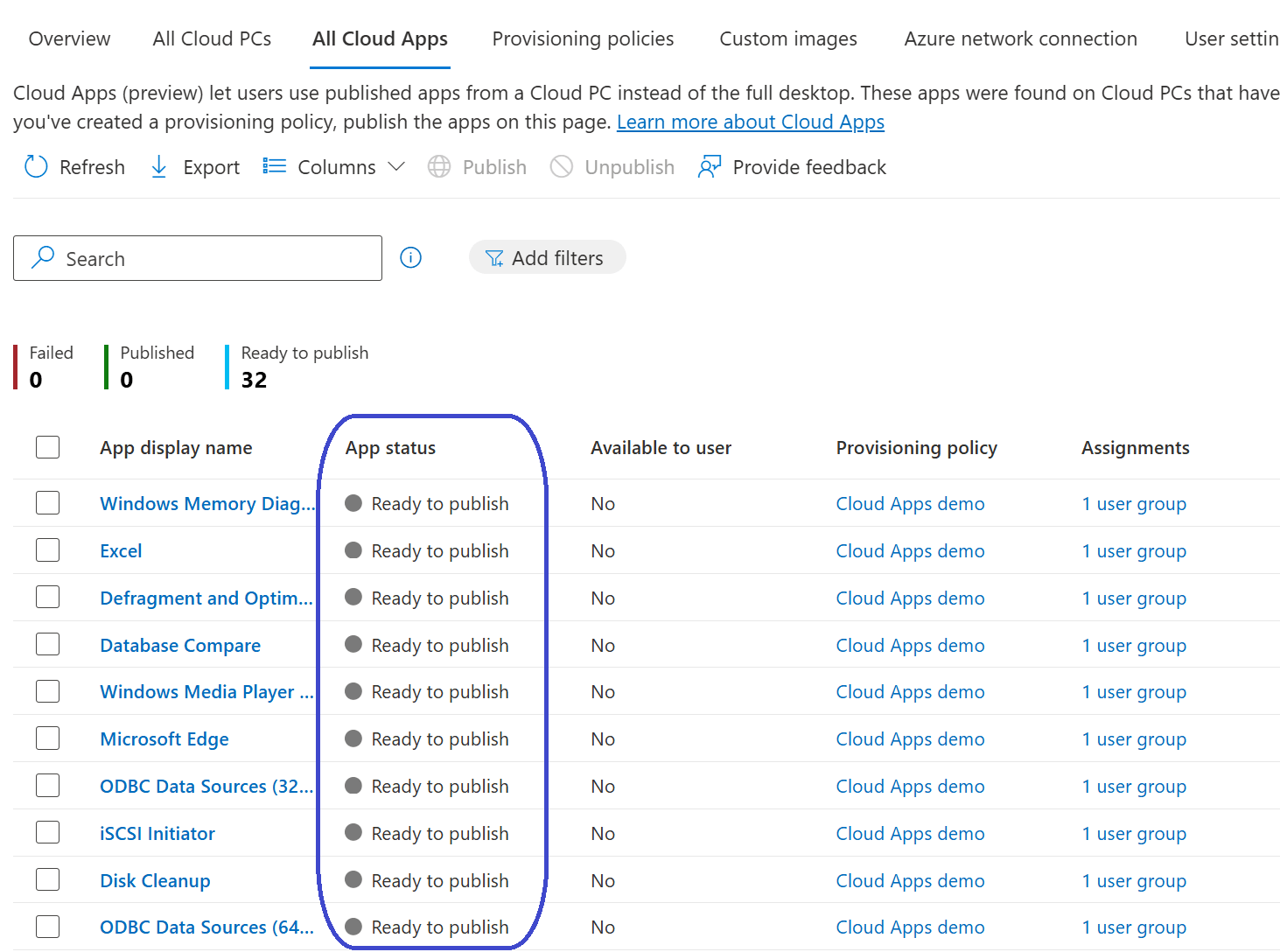
Task: Sort by the App status column header
Action: coord(390,448)
